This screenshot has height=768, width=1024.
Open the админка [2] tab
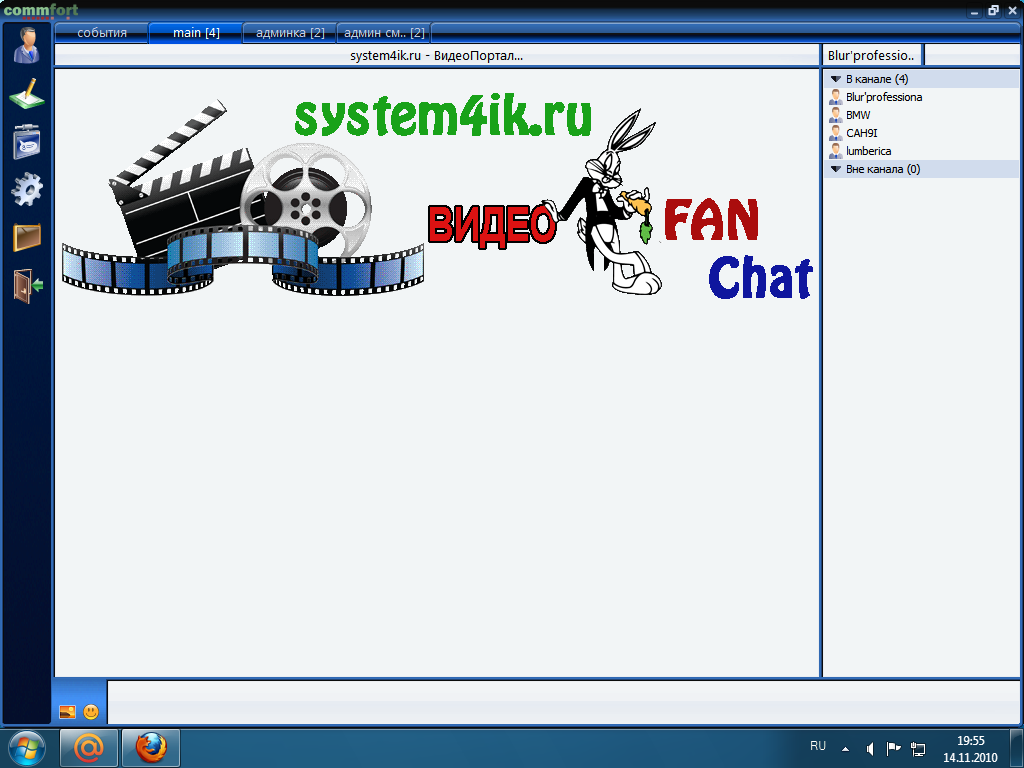coord(290,33)
